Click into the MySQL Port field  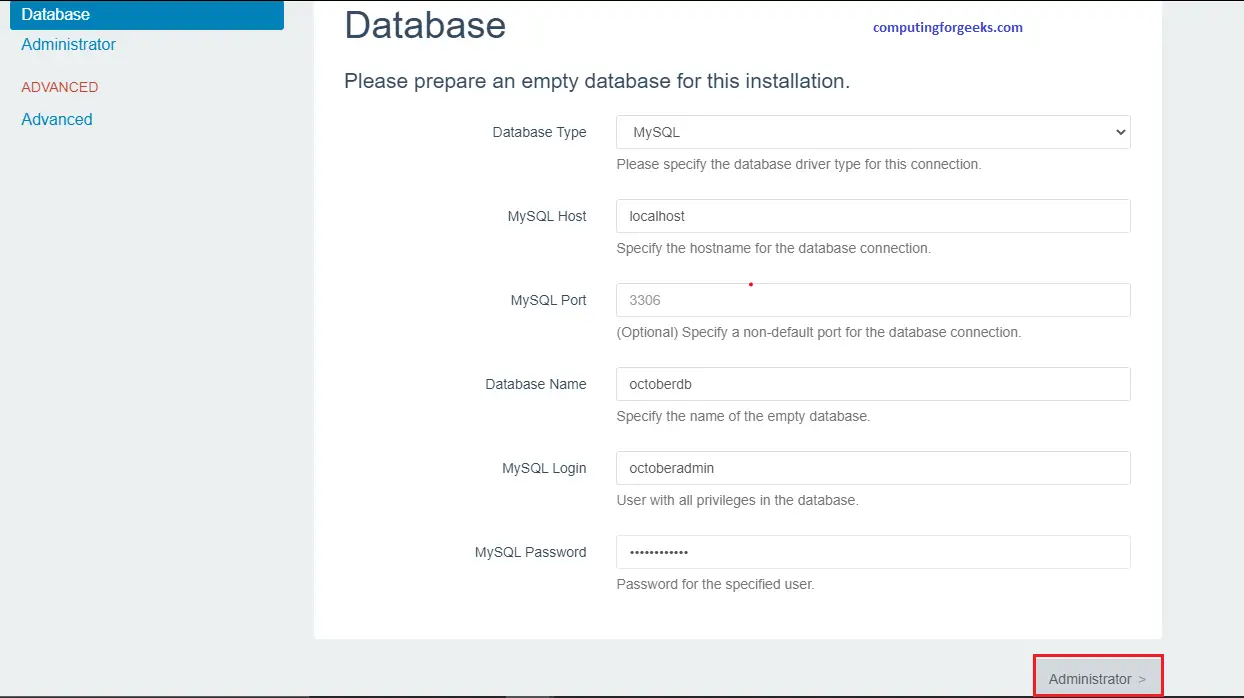coord(872,300)
